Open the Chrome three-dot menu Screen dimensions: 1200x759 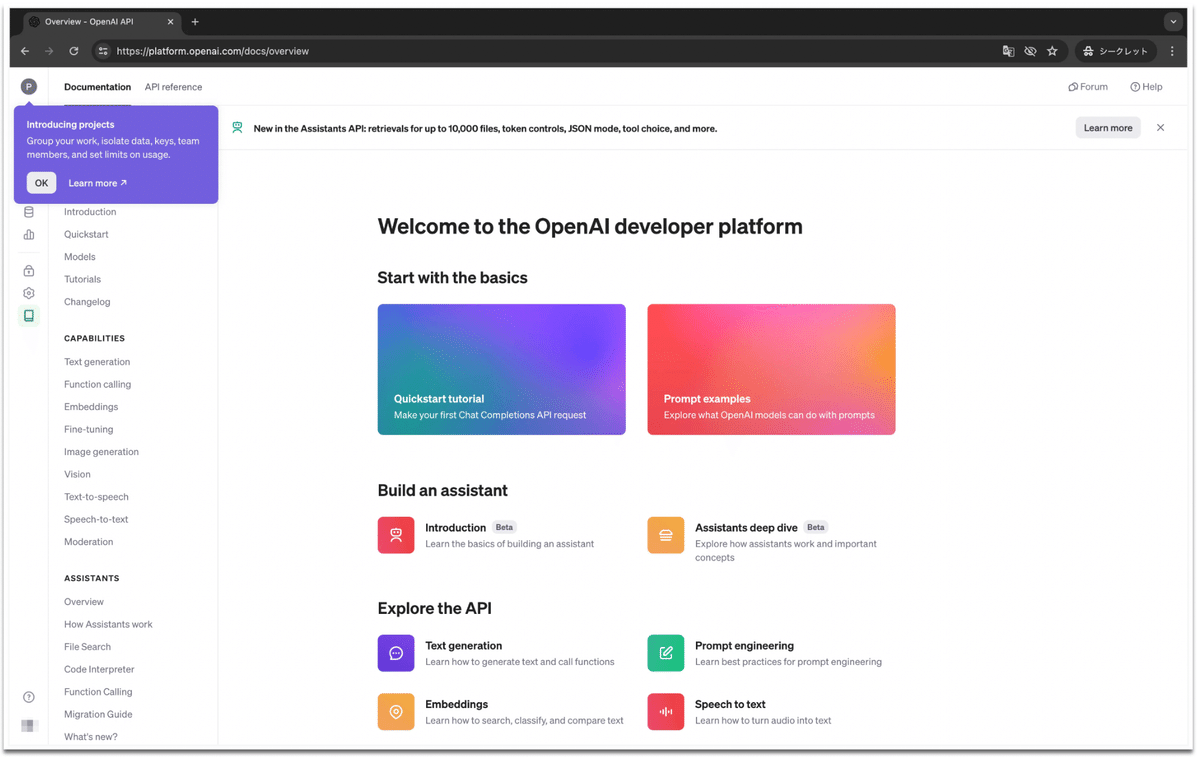point(1172,51)
